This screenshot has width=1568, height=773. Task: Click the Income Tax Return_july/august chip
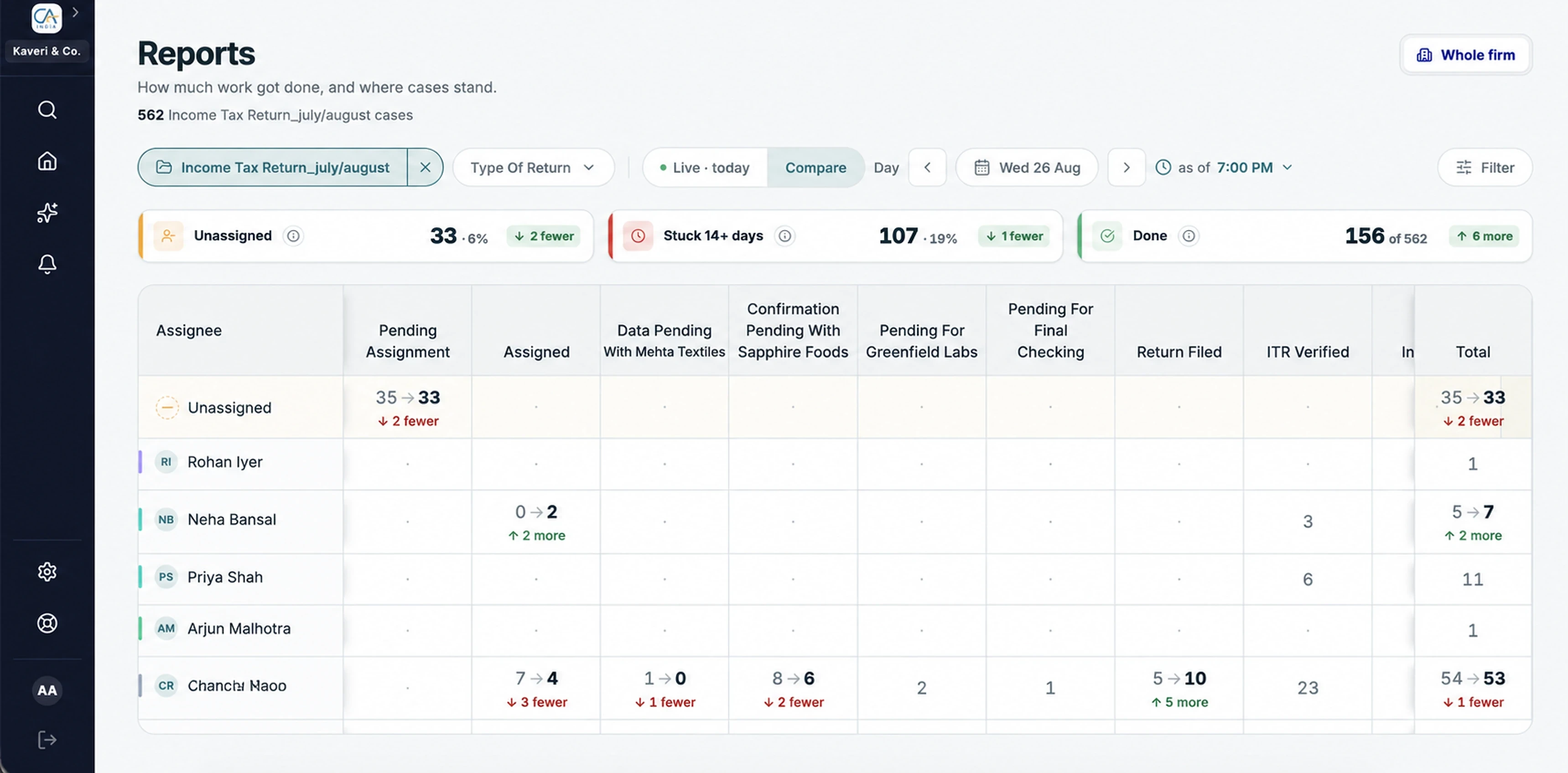273,167
